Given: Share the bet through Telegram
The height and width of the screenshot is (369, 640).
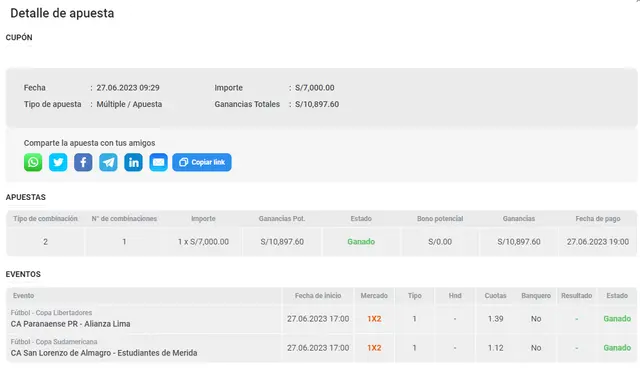Looking at the screenshot, I should tap(108, 162).
